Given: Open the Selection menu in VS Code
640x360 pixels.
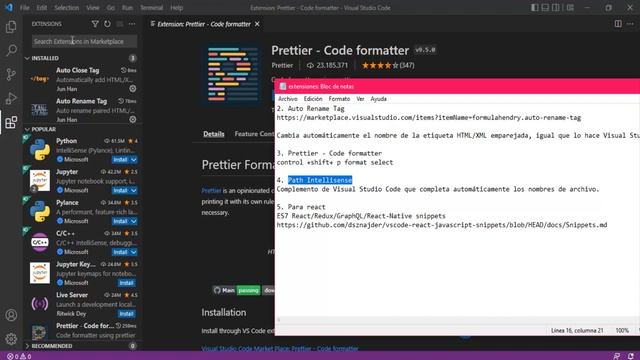Looking at the screenshot, I should tap(67, 8).
